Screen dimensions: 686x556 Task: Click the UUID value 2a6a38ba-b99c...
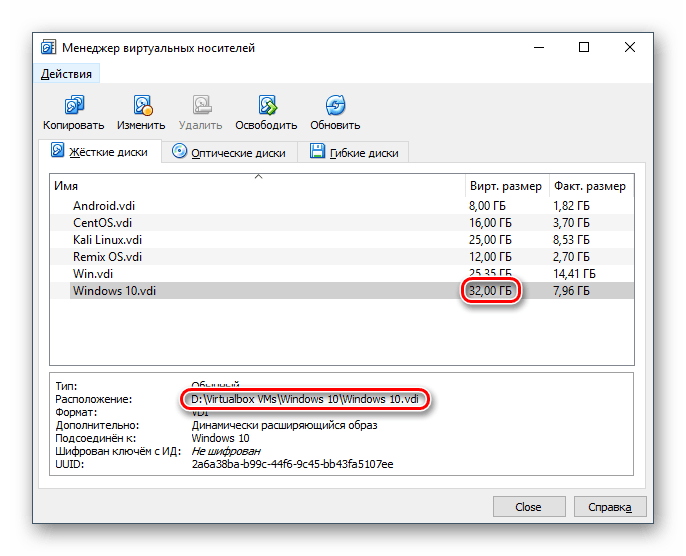292,464
